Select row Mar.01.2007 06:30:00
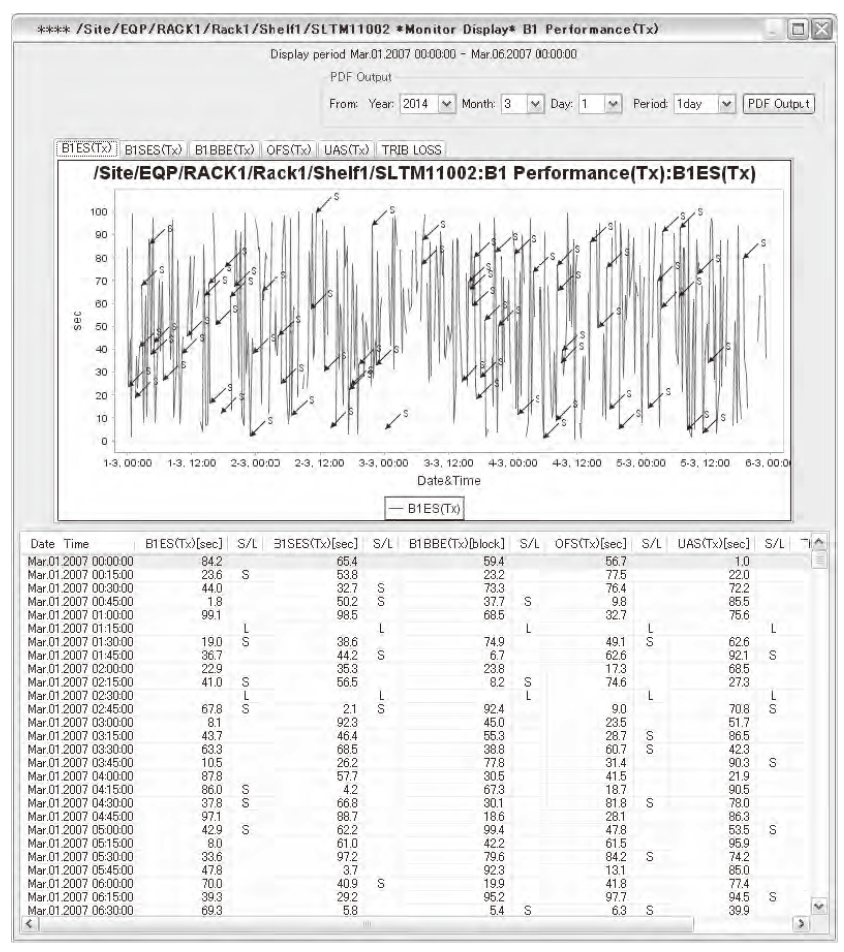The image size is (844, 952). [x=417, y=910]
